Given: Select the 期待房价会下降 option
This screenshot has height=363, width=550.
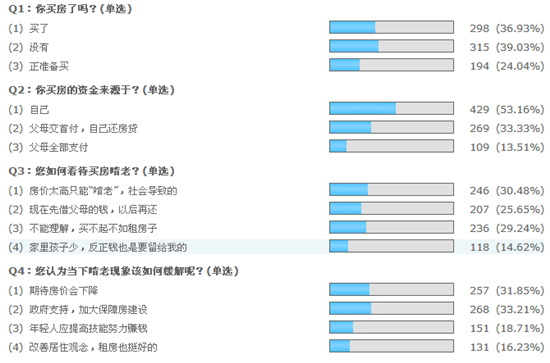Looking at the screenshot, I should 64,291.
